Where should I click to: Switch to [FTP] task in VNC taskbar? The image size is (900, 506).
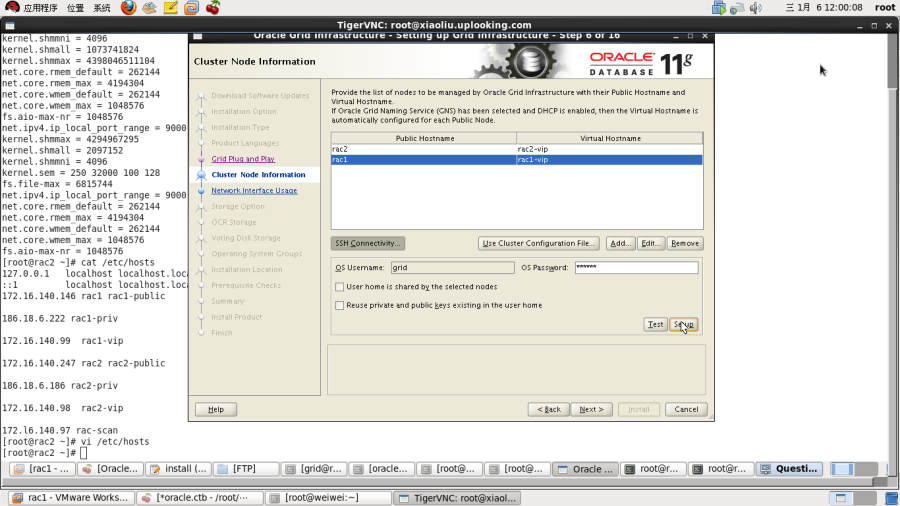(x=246, y=469)
